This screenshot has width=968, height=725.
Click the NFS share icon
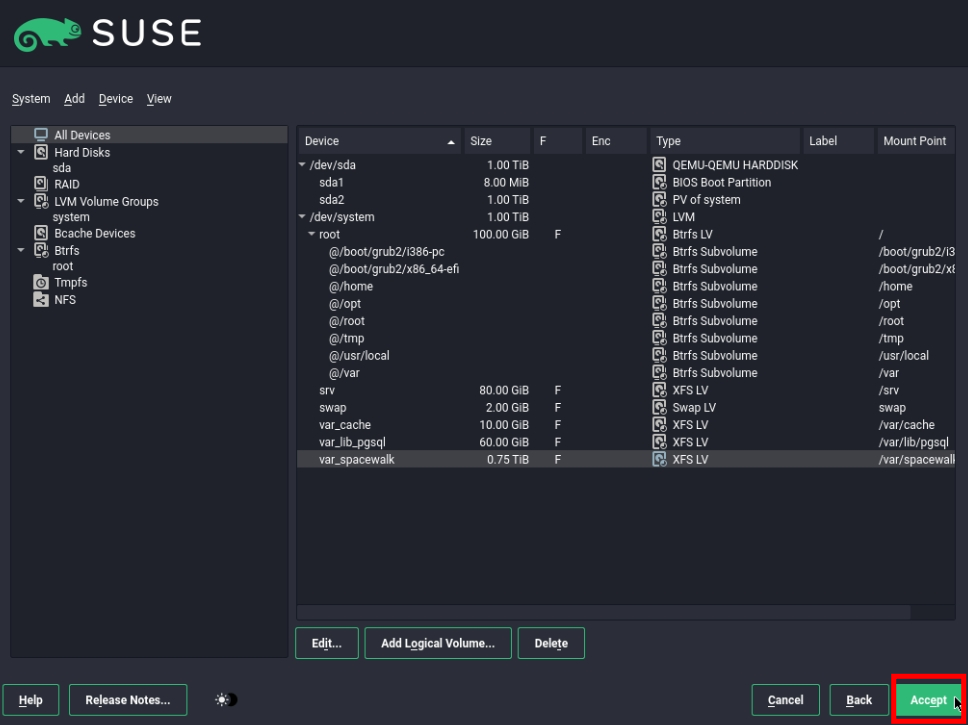(x=41, y=300)
